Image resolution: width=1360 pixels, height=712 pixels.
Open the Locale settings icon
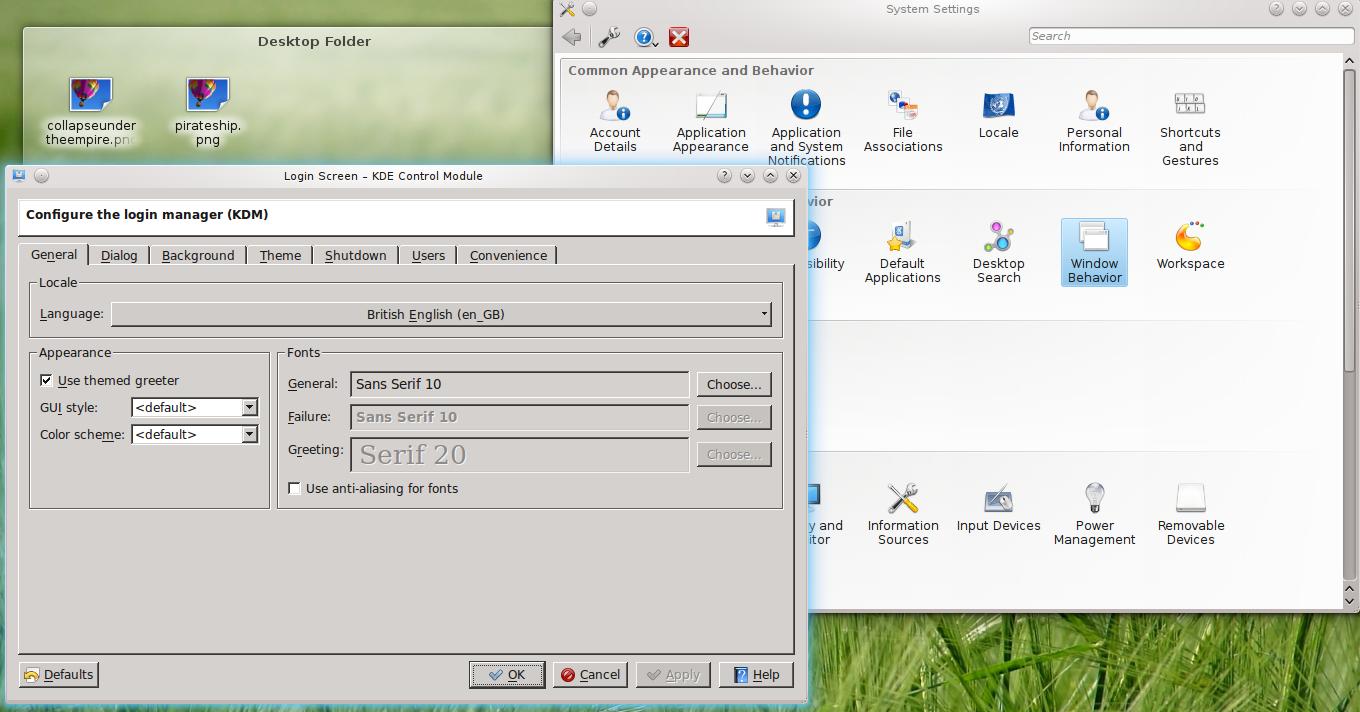[998, 115]
